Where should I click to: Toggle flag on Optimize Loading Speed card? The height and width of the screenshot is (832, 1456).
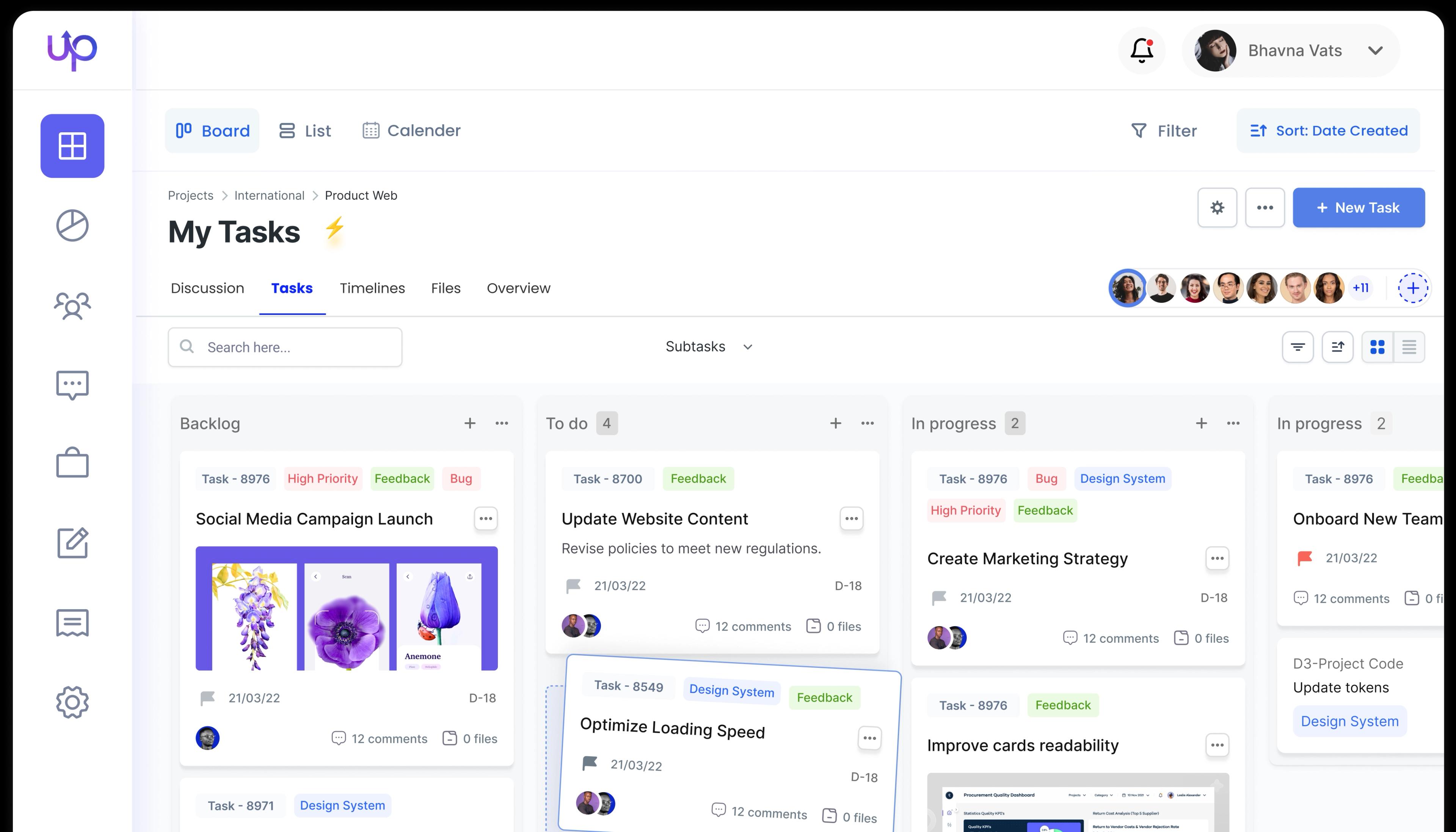[589, 763]
